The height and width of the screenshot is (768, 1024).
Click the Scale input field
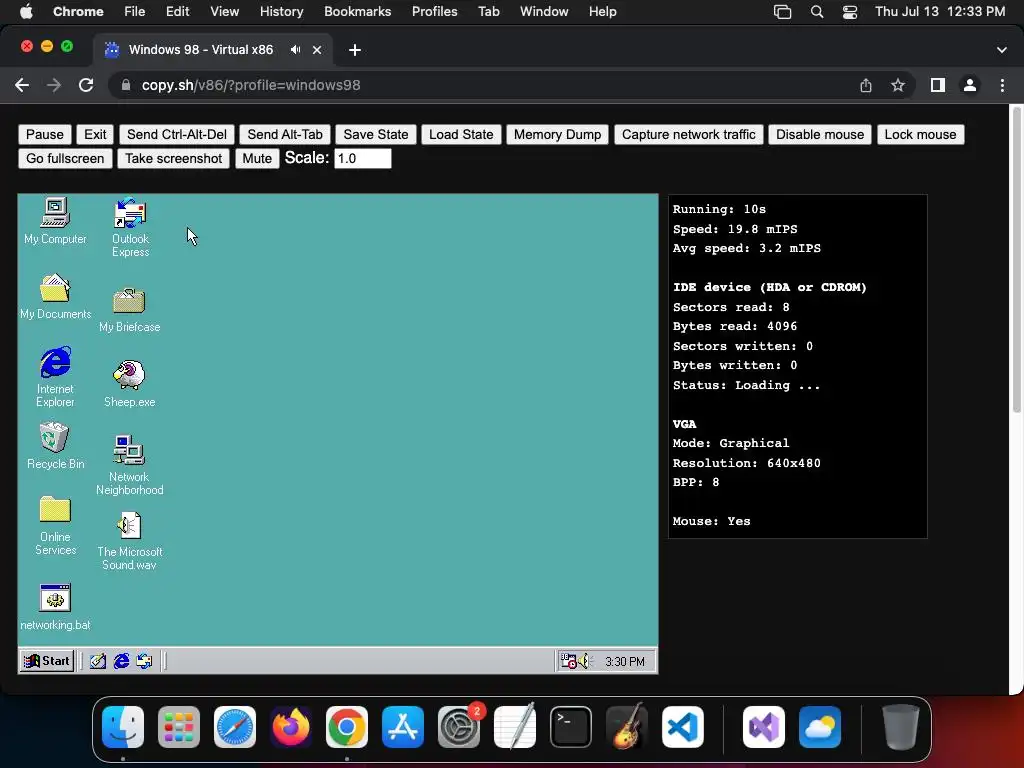tap(362, 159)
